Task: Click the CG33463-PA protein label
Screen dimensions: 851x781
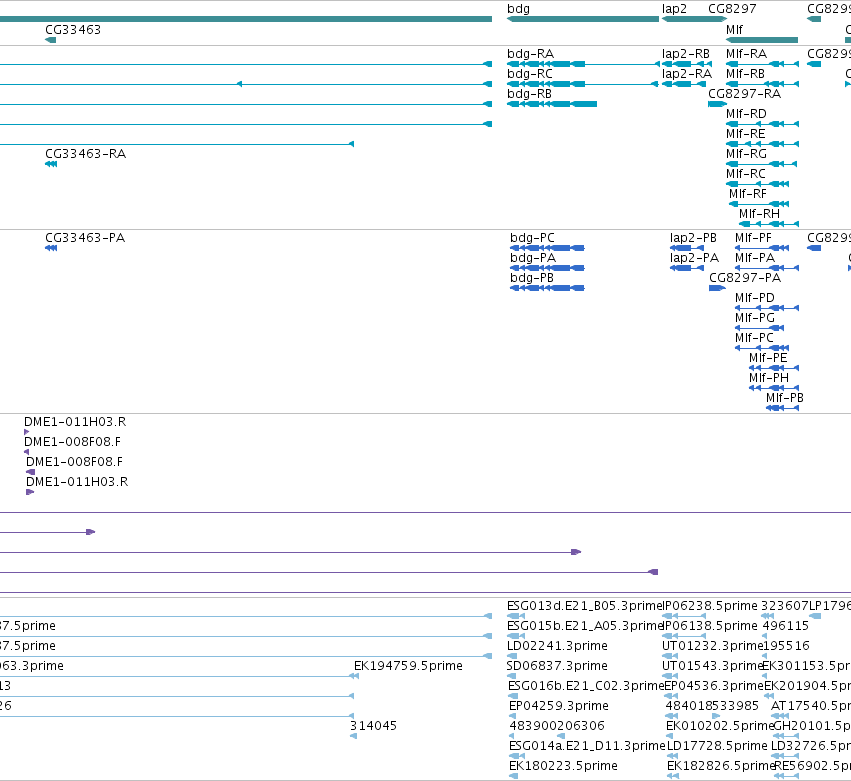Action: [x=85, y=238]
